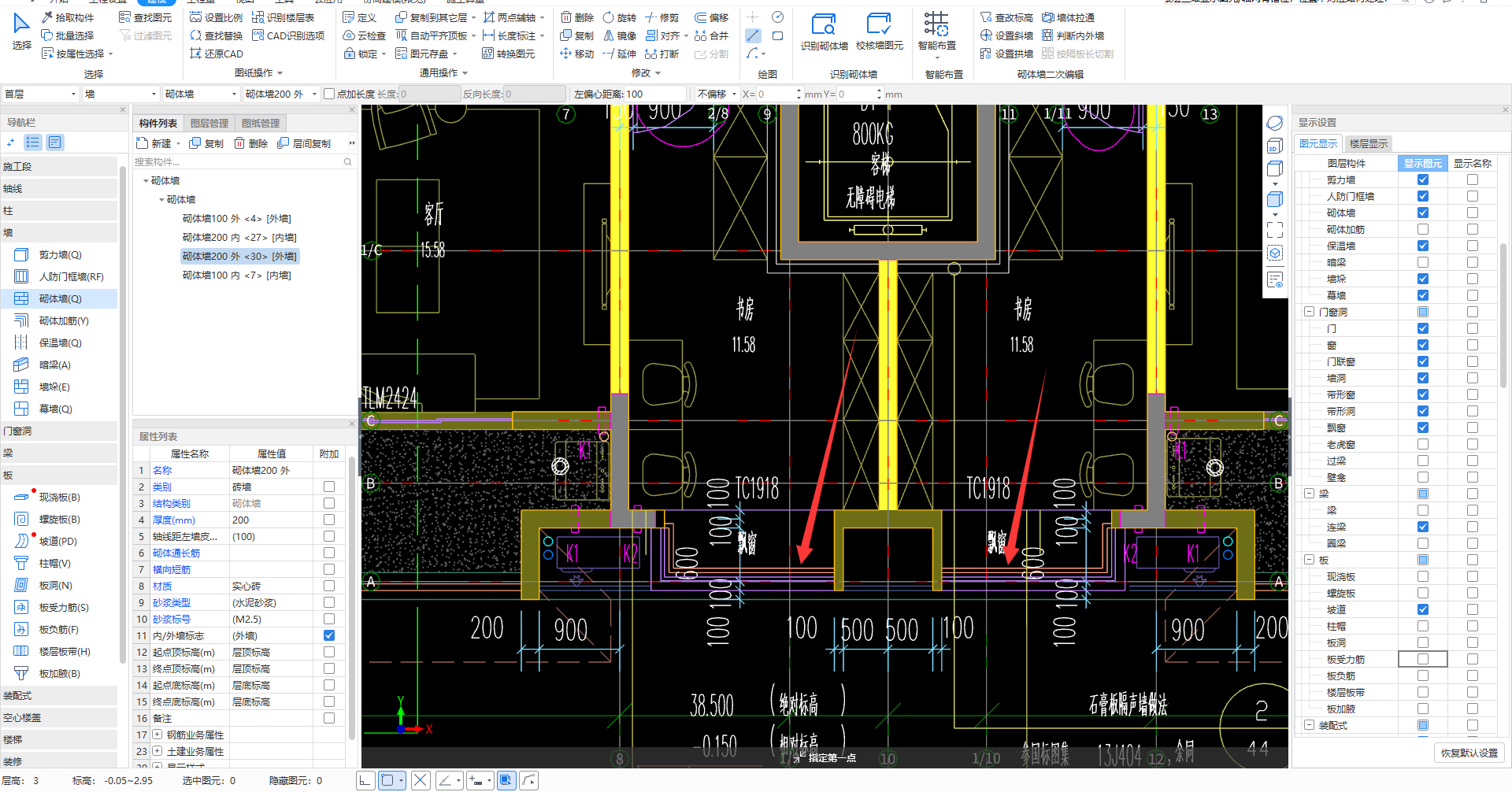The image size is (1512, 792).
Task: Check 显示名称 checkbox for 砌体墙
Action: 1472,213
